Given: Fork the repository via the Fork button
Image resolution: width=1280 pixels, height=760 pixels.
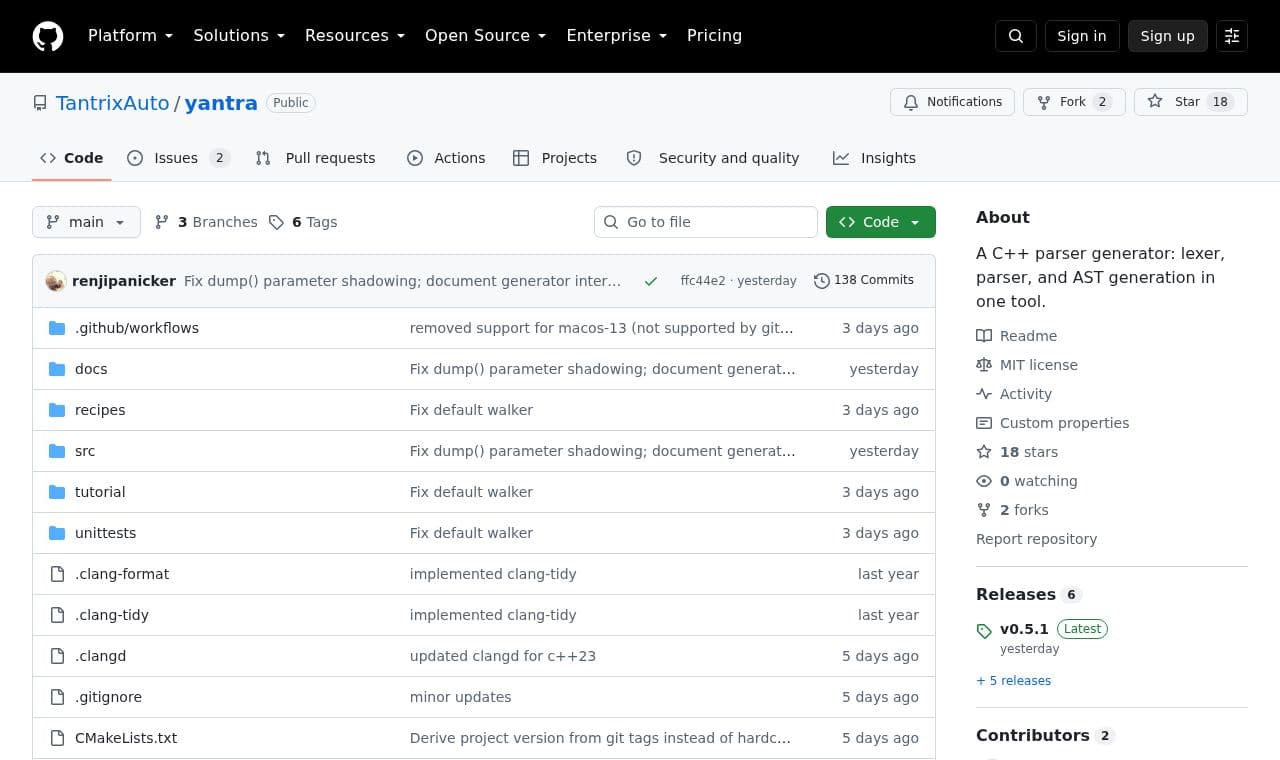Looking at the screenshot, I should 1074,102.
